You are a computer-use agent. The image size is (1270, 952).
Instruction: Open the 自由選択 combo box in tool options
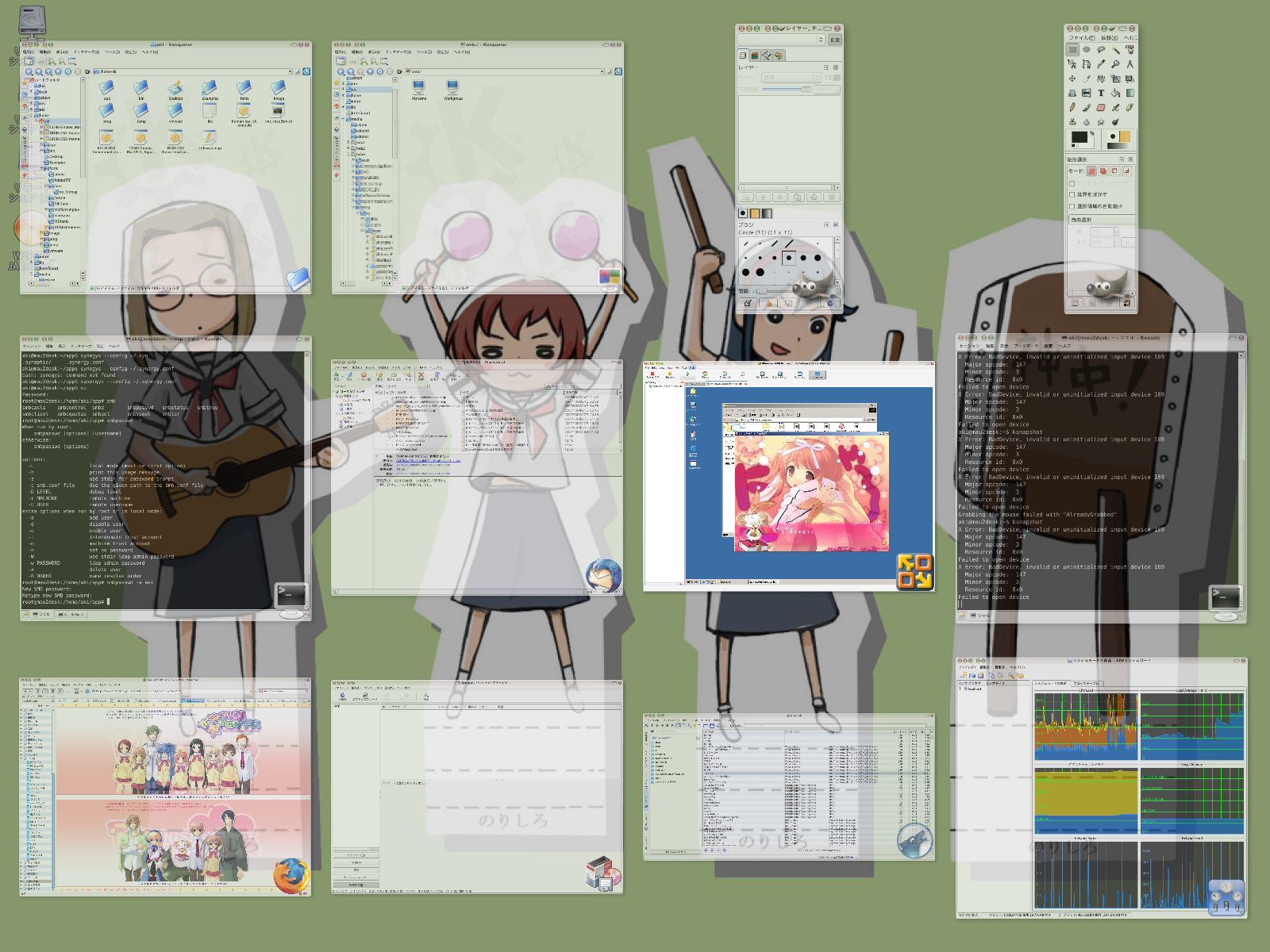coord(1102,220)
